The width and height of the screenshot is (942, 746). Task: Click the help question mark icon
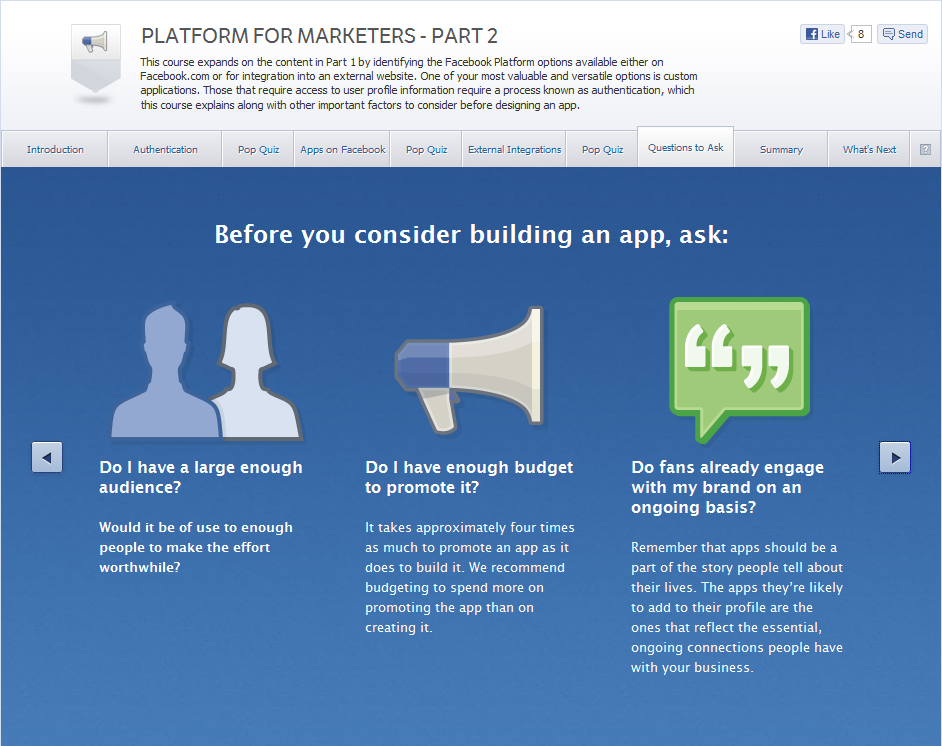tap(925, 150)
